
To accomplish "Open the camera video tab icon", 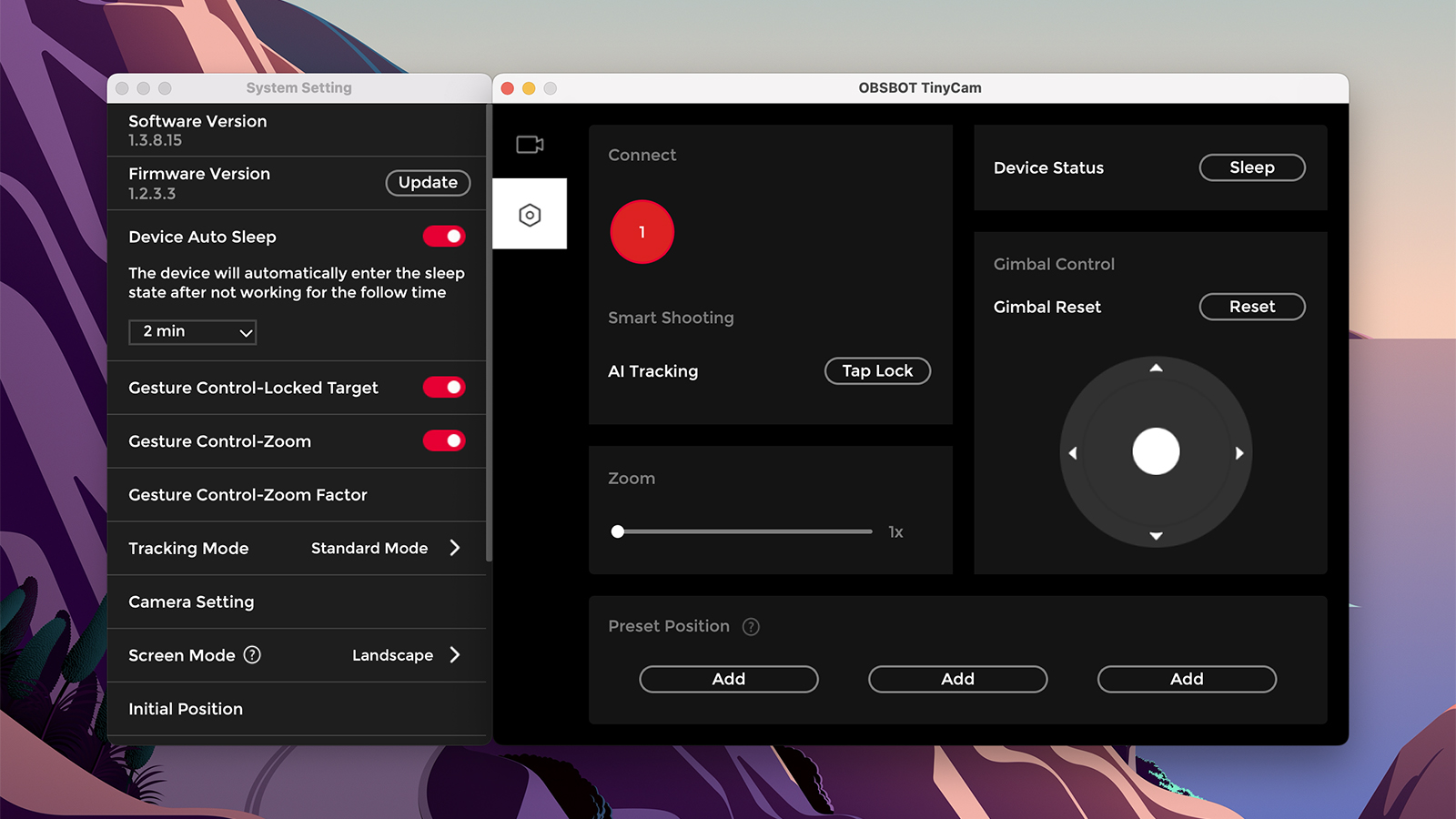I will [x=530, y=144].
